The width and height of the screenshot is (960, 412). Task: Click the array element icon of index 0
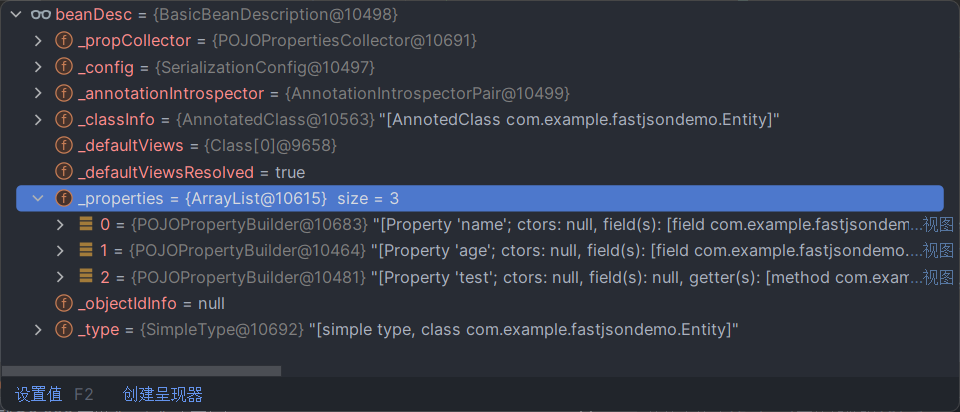[x=87, y=224]
